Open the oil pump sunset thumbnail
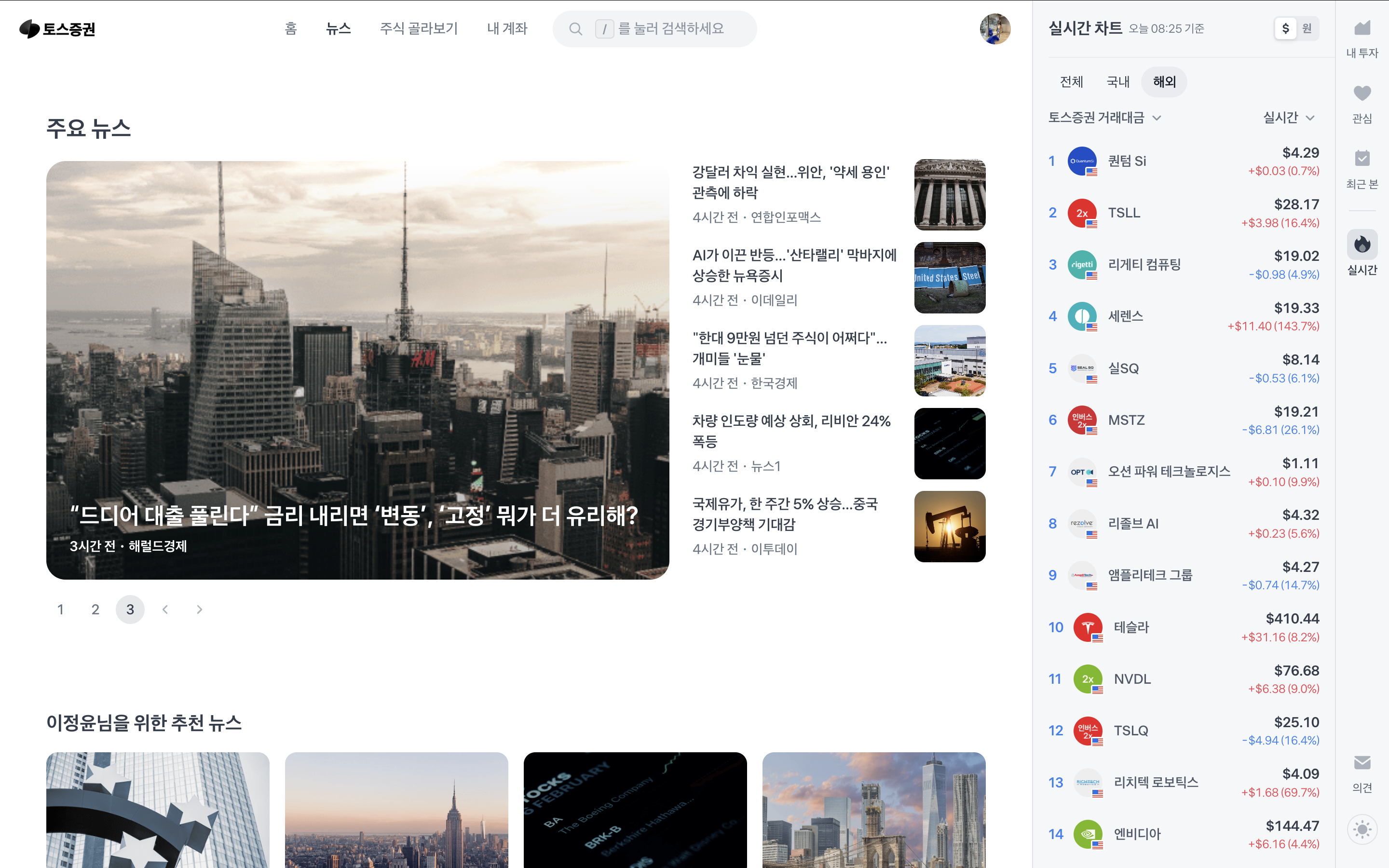The image size is (1389, 868). pos(950,527)
